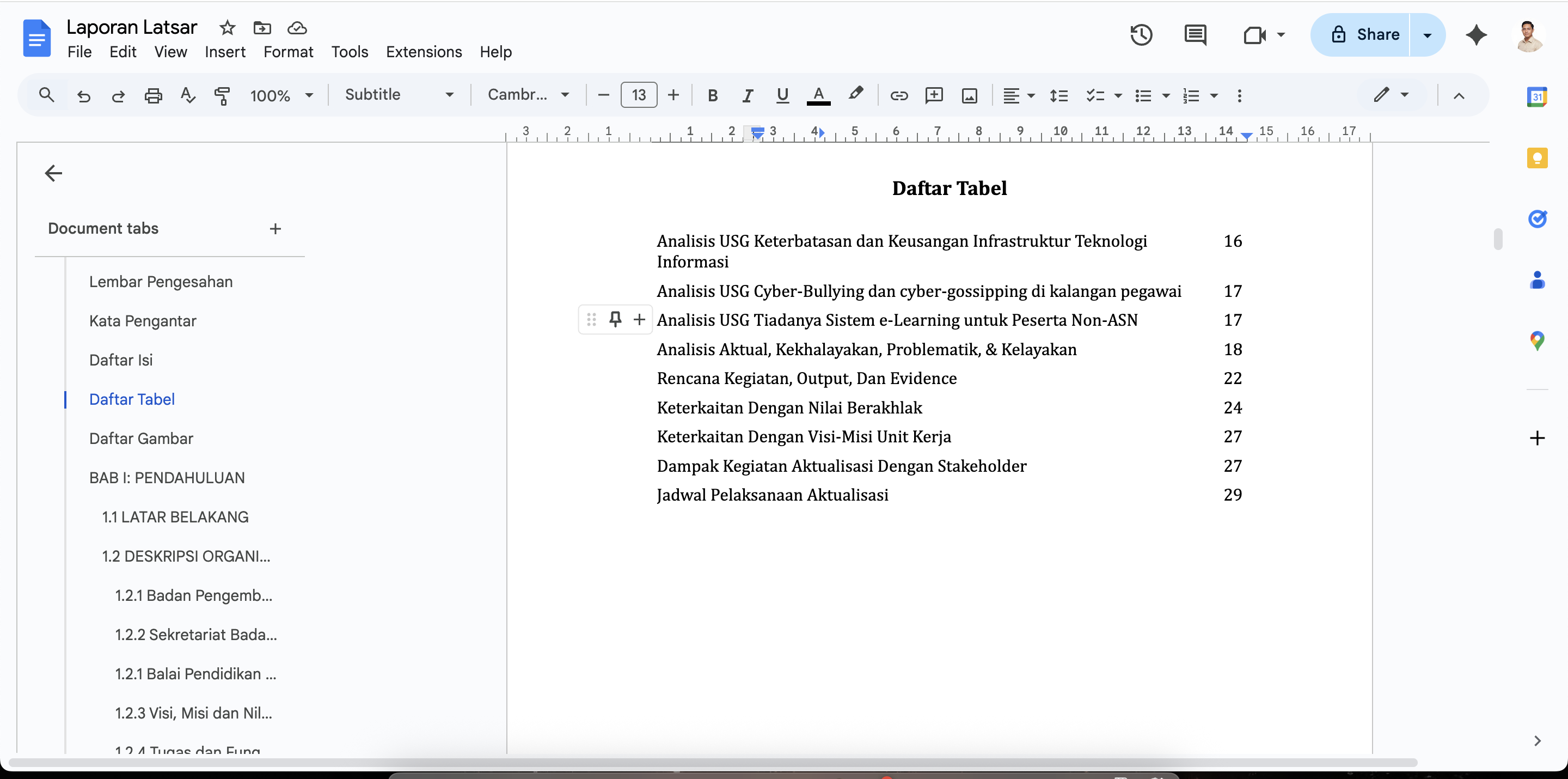Screen dimensions: 1568x779
Task: Open the Subtitle paragraph style dropdown
Action: pos(399,94)
